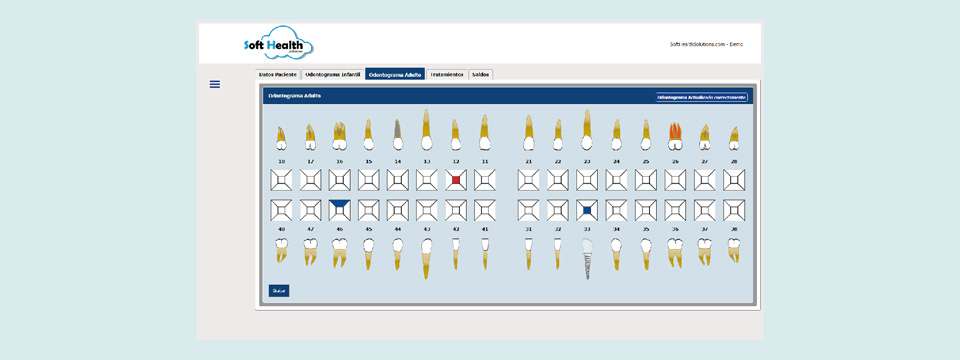
Task: Select lower tooth 47 image
Action: click(x=310, y=252)
